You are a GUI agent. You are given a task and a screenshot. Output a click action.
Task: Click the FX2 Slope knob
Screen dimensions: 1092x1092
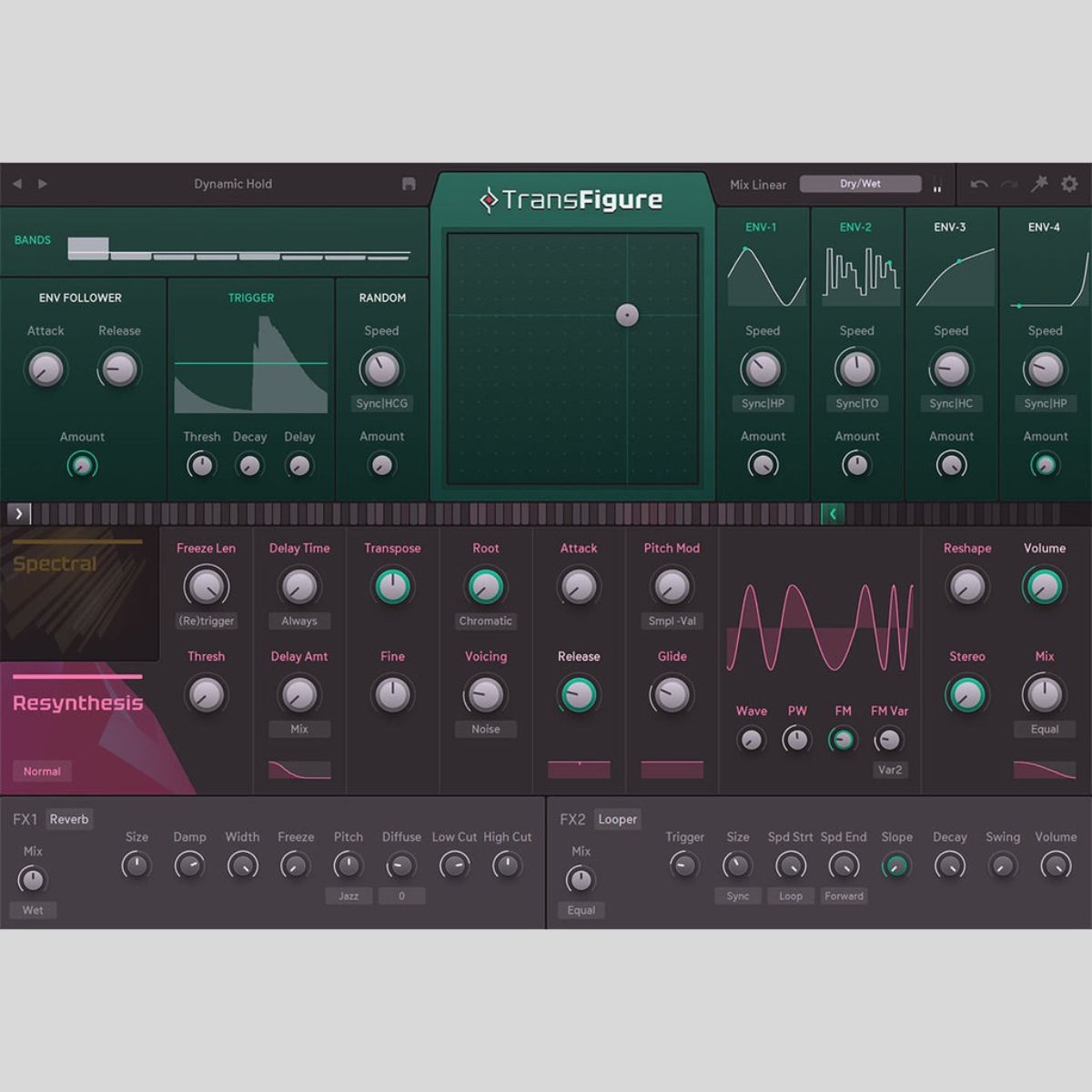tap(896, 865)
